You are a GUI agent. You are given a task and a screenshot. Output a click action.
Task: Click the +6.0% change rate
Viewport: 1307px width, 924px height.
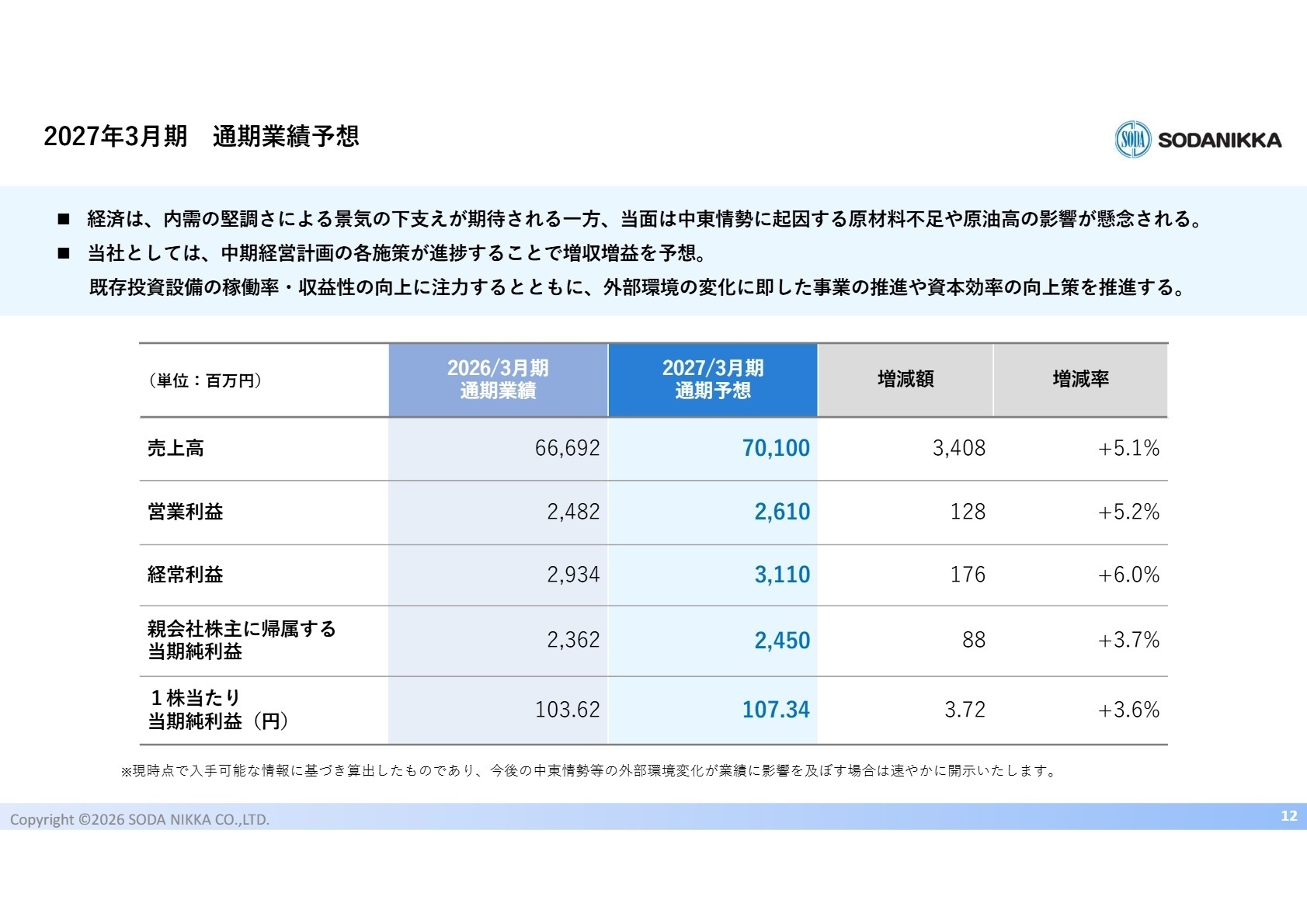coord(1128,575)
